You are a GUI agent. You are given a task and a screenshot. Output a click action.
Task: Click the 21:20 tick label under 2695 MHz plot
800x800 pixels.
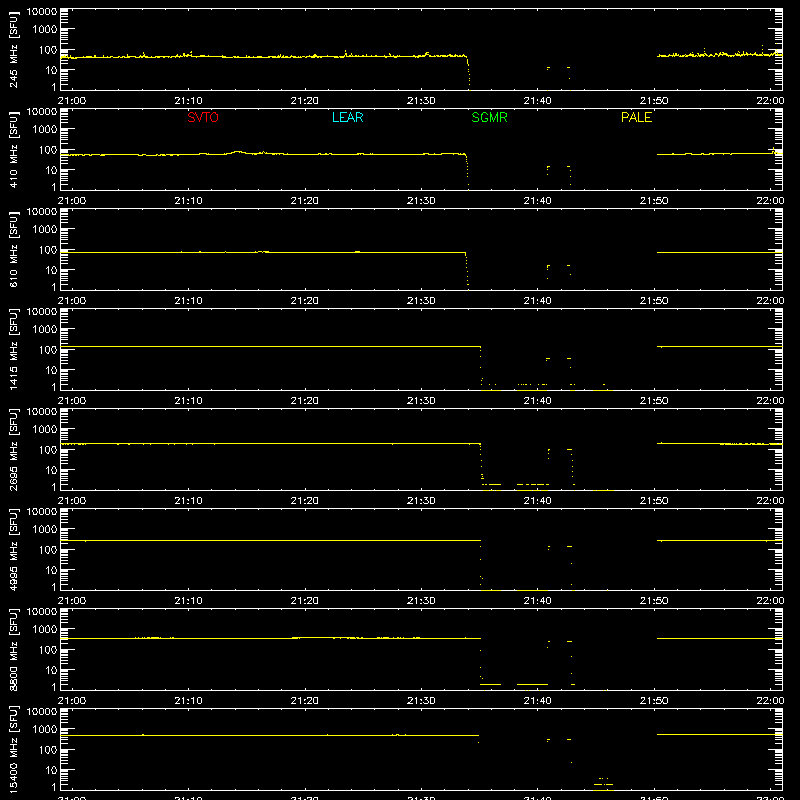tap(305, 501)
